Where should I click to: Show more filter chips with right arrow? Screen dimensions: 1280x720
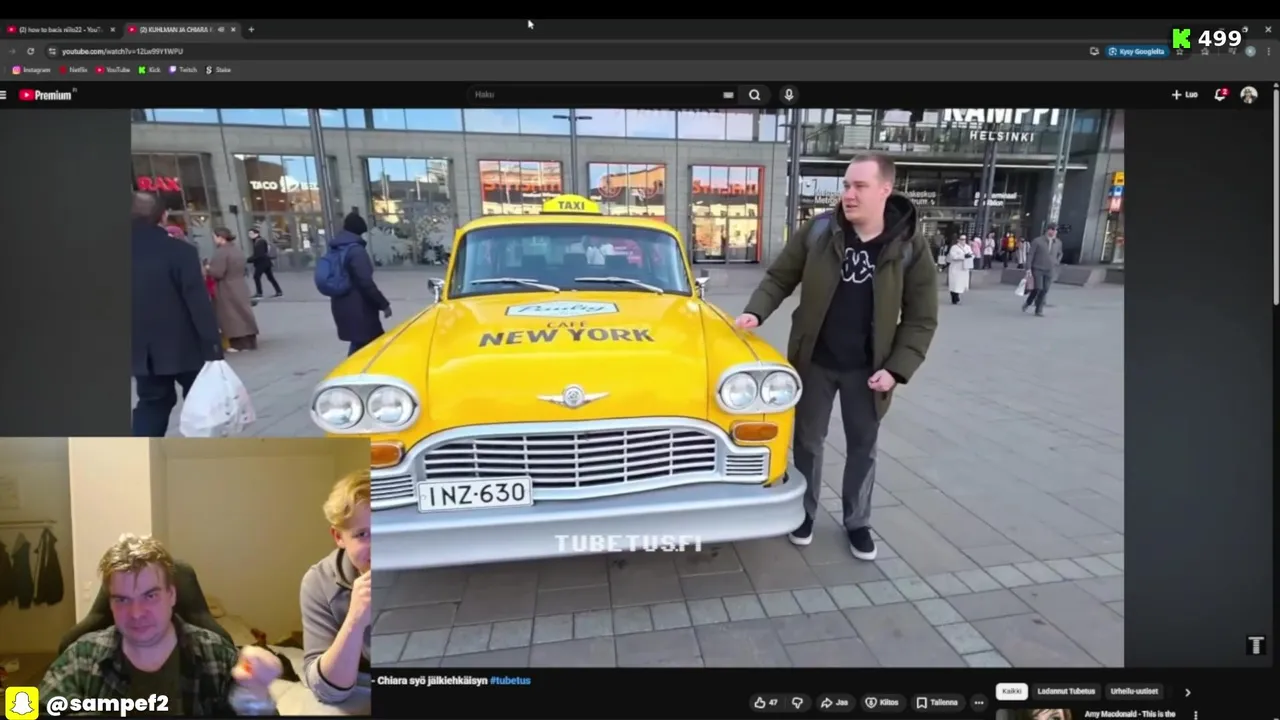pyautogui.click(x=1187, y=692)
